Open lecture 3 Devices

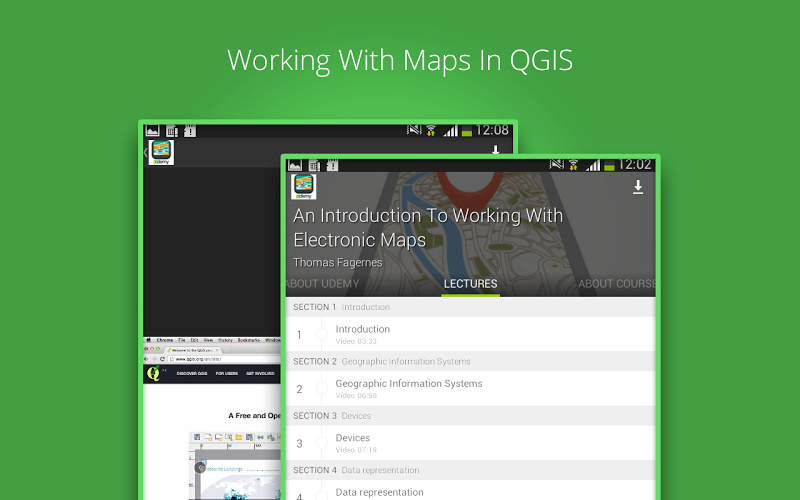point(470,443)
